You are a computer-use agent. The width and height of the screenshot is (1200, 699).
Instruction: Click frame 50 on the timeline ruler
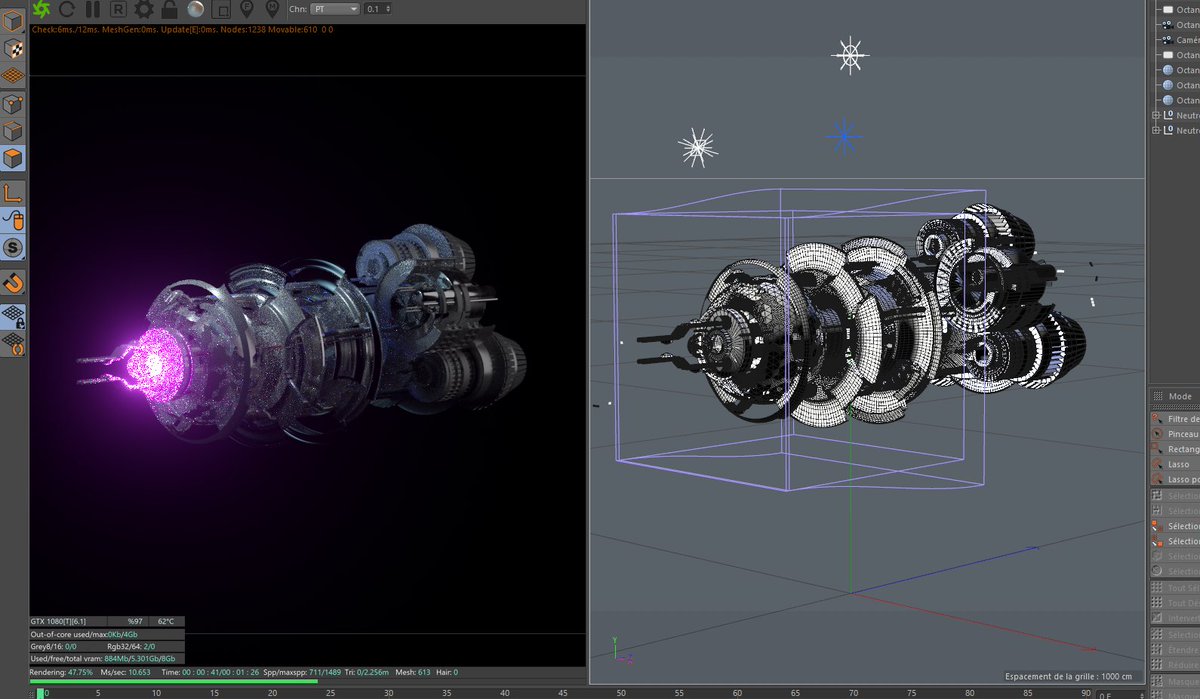(x=620, y=692)
